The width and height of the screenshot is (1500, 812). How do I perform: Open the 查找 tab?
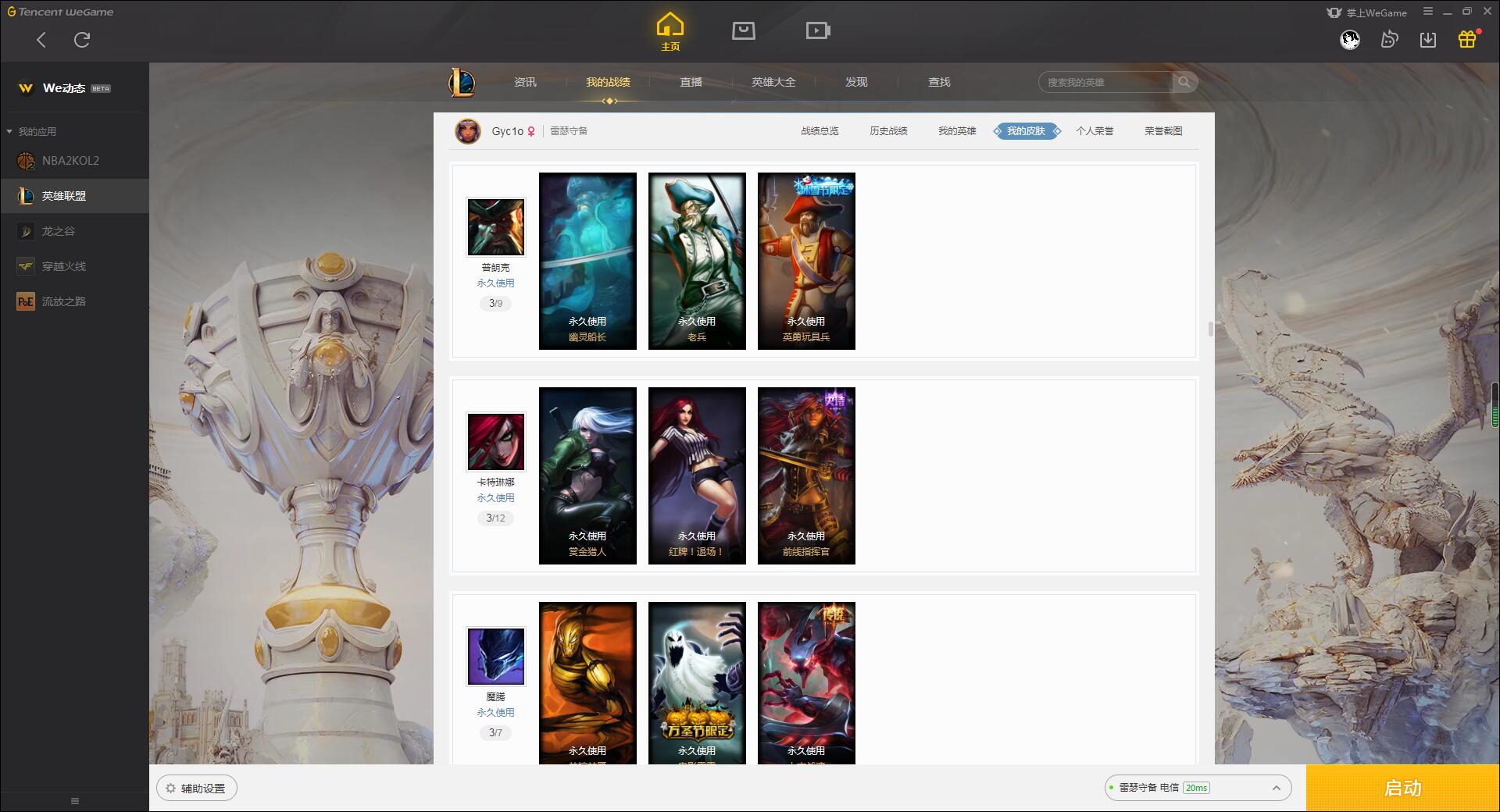tap(939, 82)
